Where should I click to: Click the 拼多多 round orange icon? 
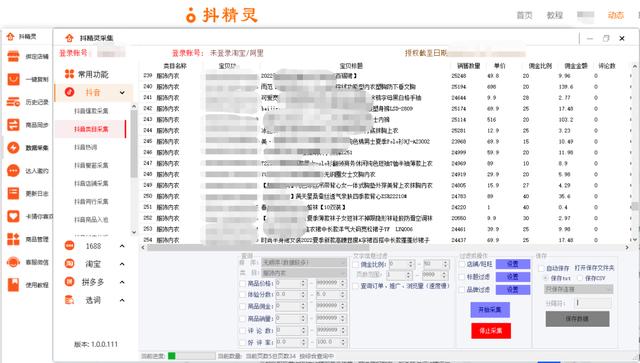69,282
